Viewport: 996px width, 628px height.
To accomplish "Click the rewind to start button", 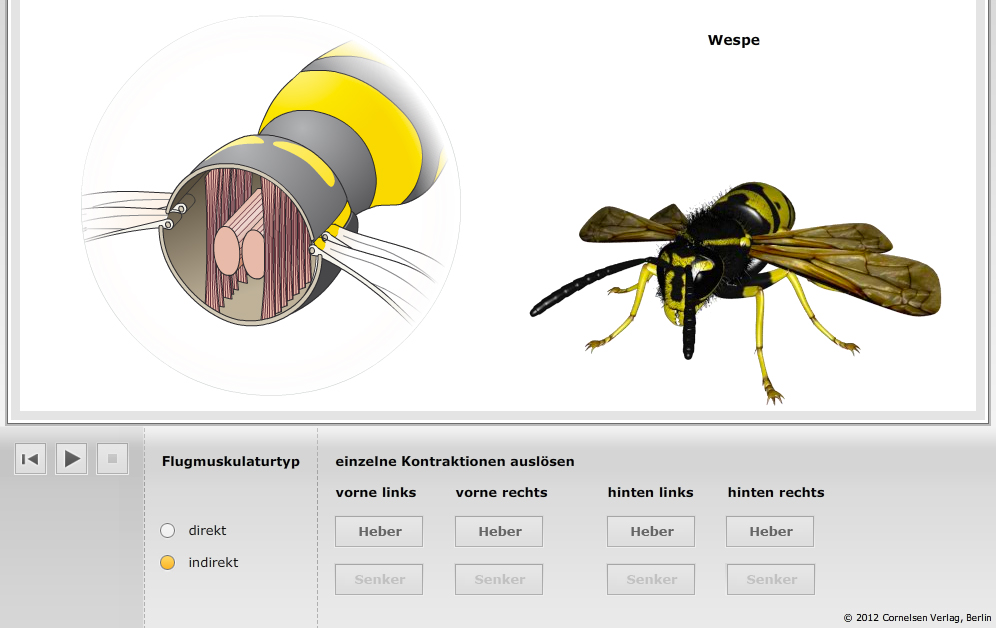I will coord(30,459).
